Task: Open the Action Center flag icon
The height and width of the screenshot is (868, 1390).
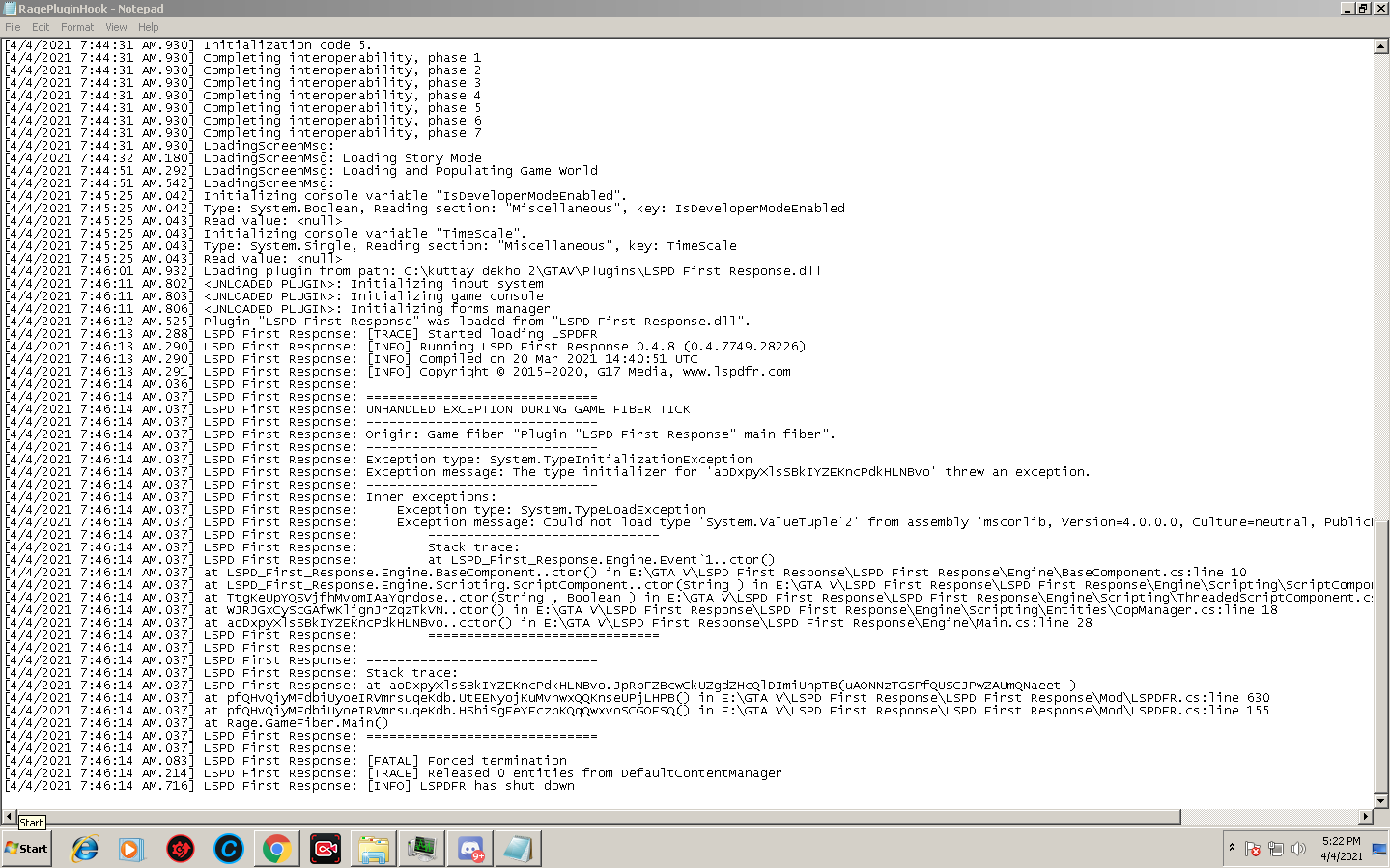Action: point(1253,849)
